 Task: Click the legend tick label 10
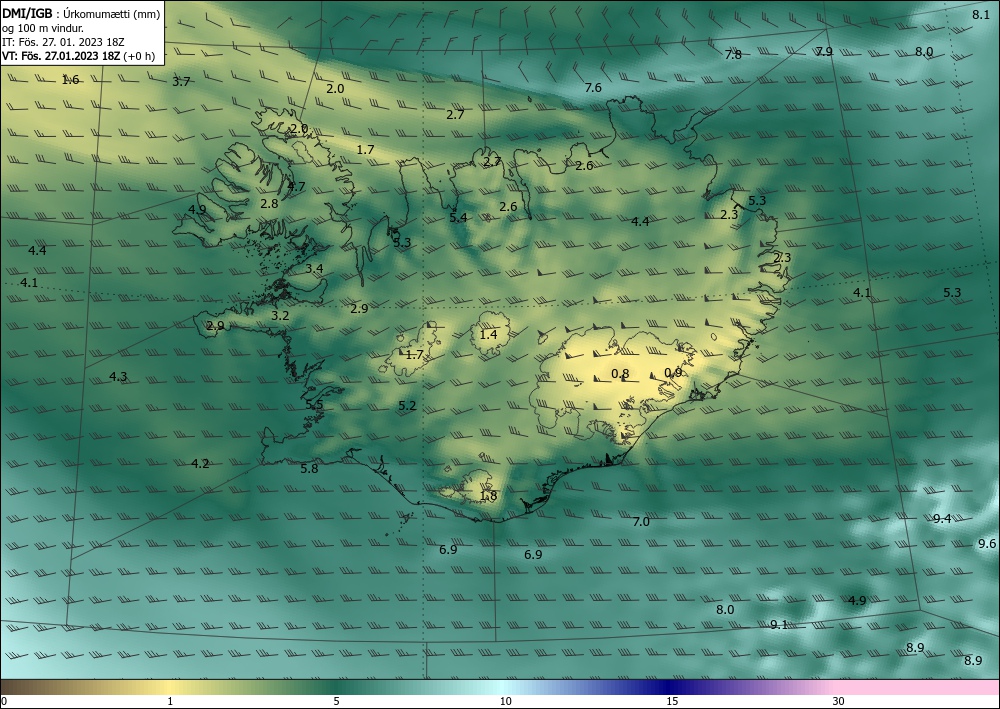coord(506,702)
